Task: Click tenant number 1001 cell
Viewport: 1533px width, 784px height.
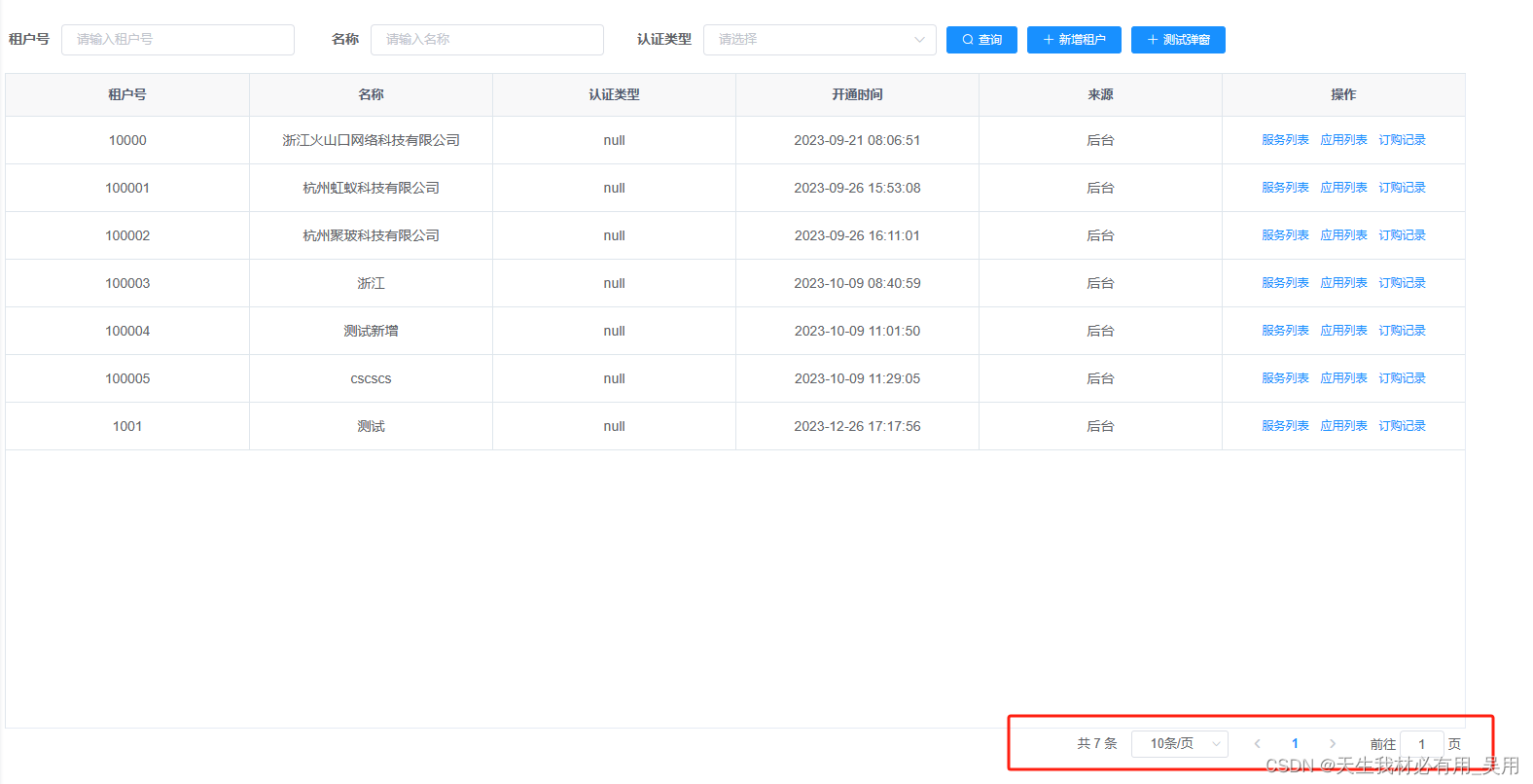Action: pyautogui.click(x=127, y=426)
